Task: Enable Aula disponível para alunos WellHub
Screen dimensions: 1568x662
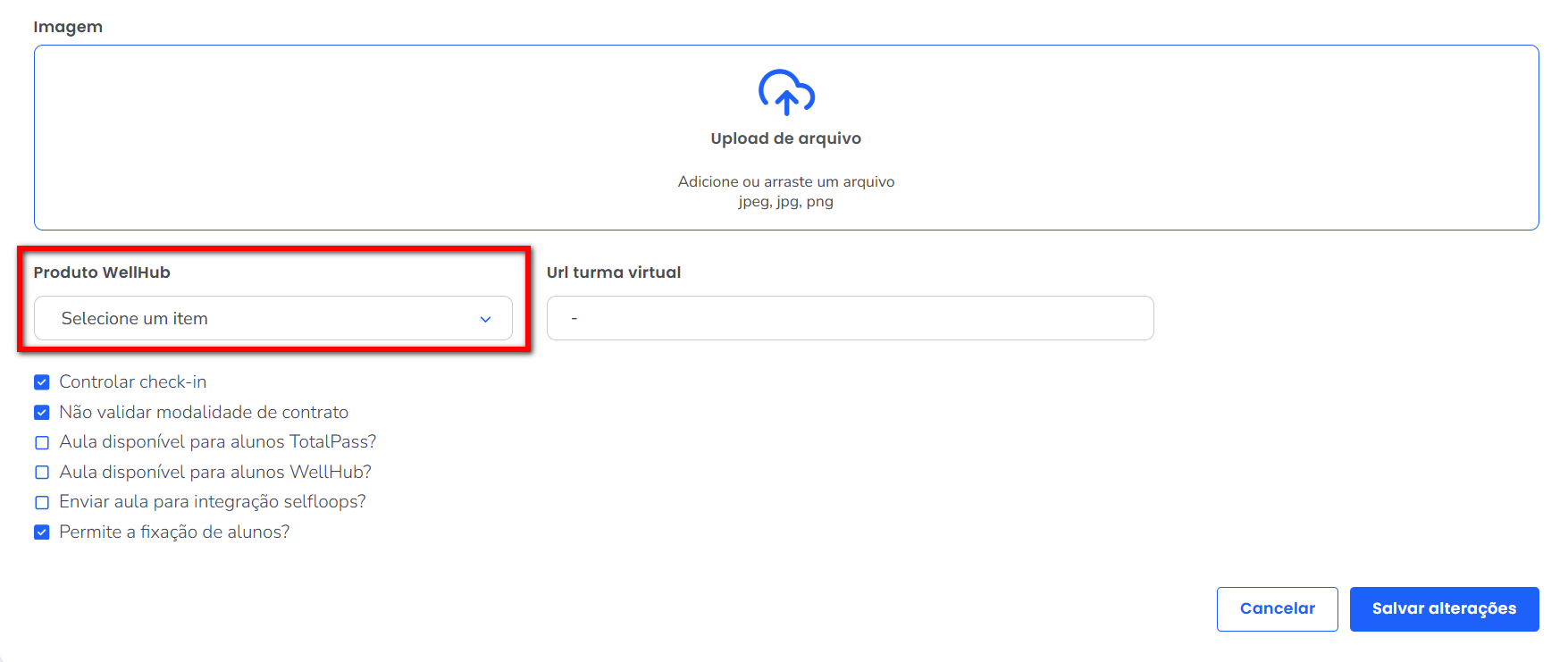Action: 42,473
